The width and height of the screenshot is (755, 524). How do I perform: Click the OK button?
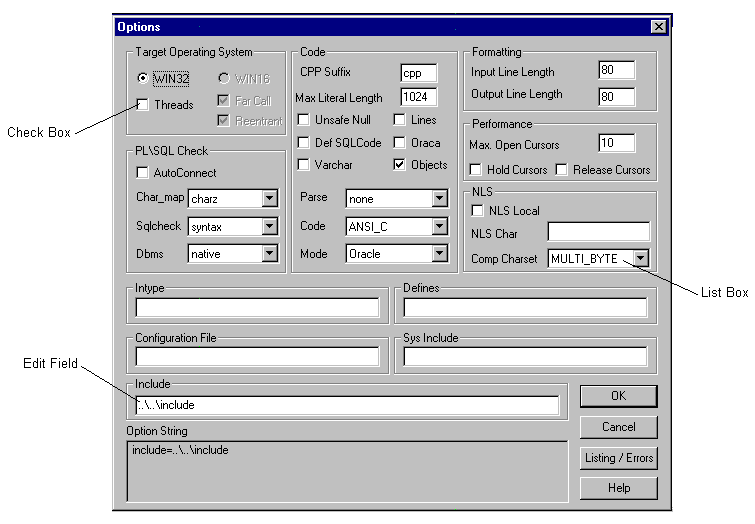(618, 396)
